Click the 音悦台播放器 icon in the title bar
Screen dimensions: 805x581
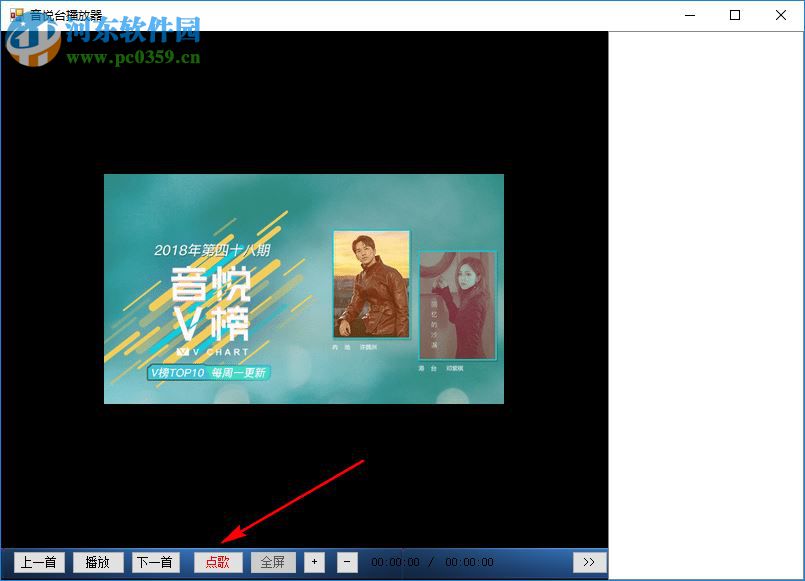click(x=17, y=16)
